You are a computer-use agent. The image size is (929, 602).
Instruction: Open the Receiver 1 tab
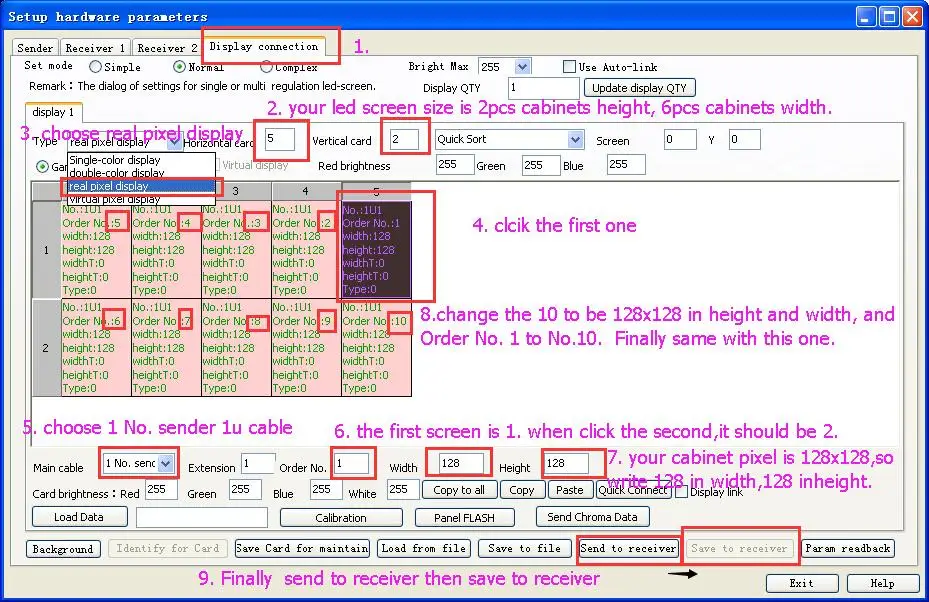tap(95, 48)
